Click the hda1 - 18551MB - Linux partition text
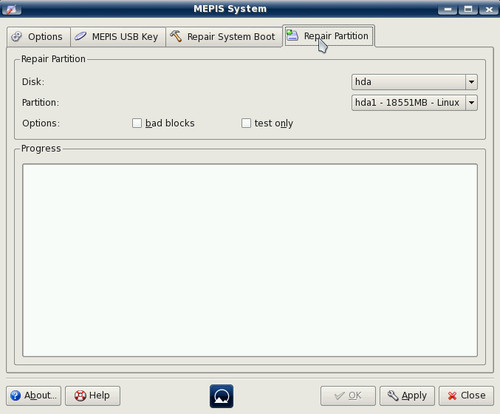Screen dimensions: 500x414 (x=407, y=103)
